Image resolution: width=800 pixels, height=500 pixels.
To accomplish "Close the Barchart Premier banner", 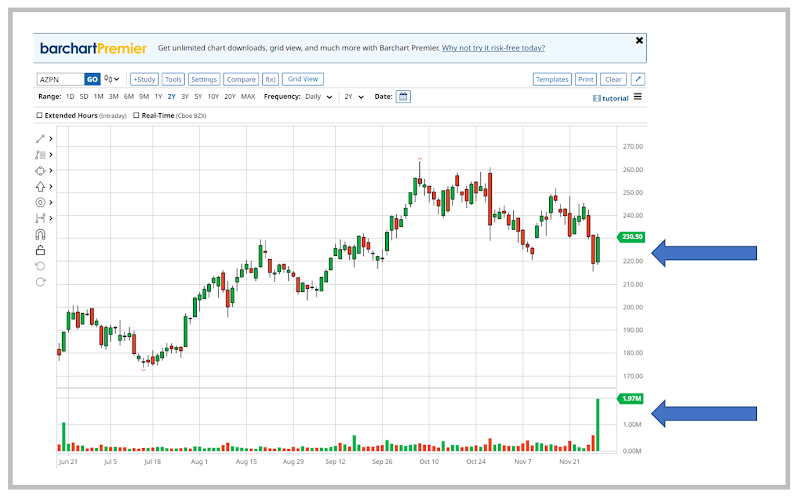I will [639, 40].
